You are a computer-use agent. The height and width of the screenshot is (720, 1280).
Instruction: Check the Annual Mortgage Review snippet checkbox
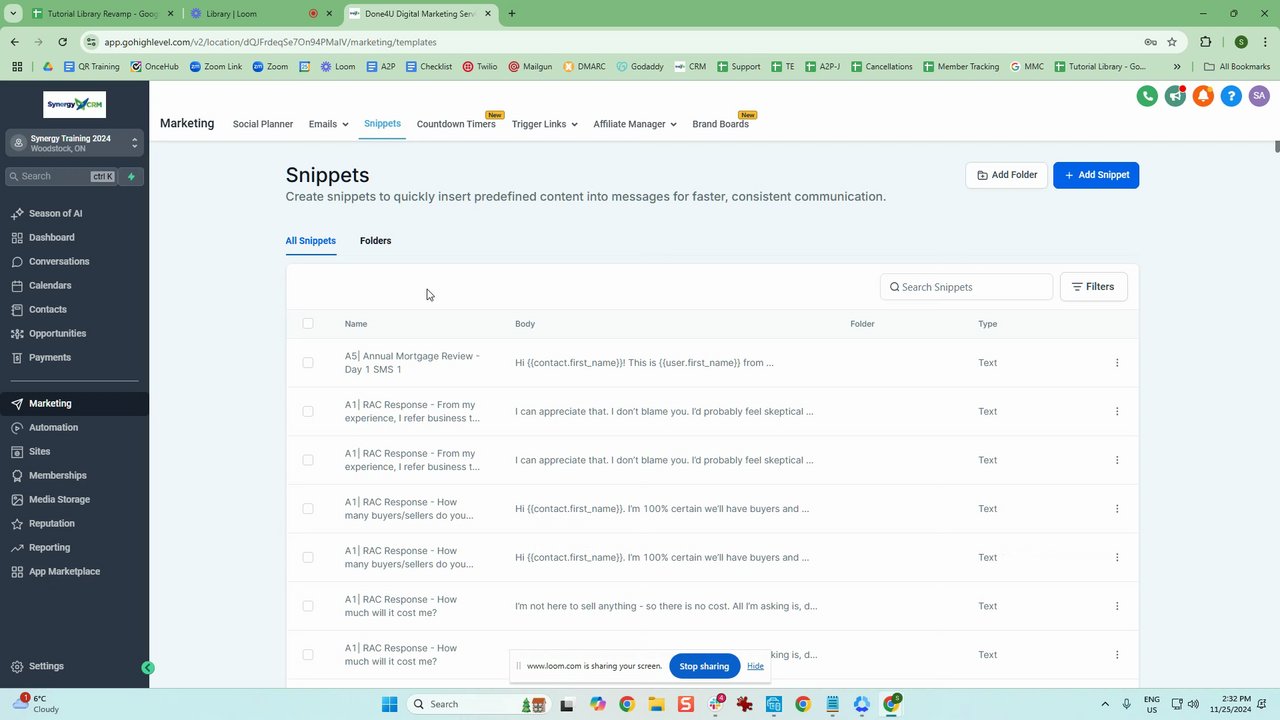pos(308,363)
